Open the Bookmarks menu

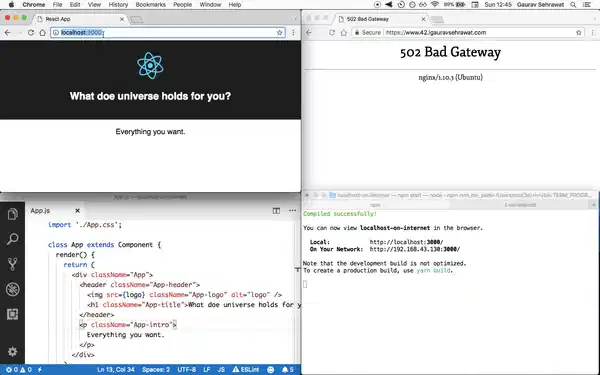point(150,5)
